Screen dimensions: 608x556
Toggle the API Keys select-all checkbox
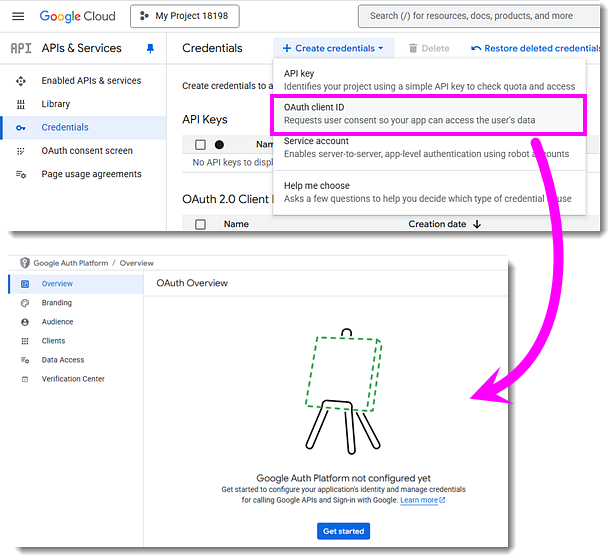pyautogui.click(x=200, y=145)
